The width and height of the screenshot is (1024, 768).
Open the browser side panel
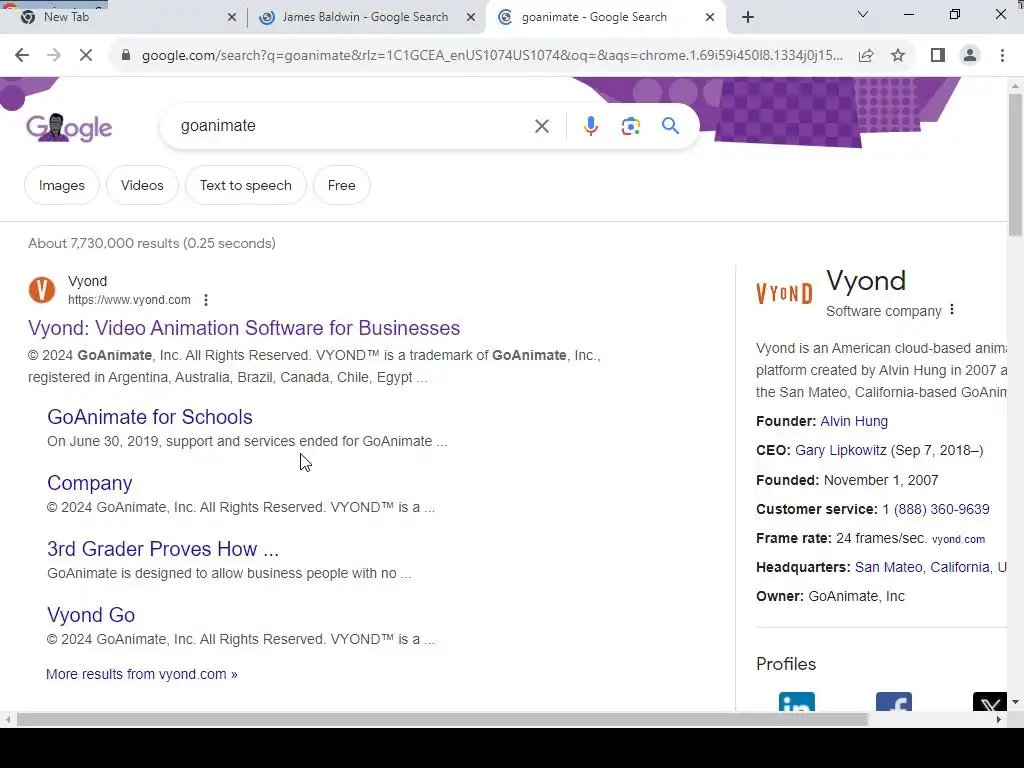(938, 56)
